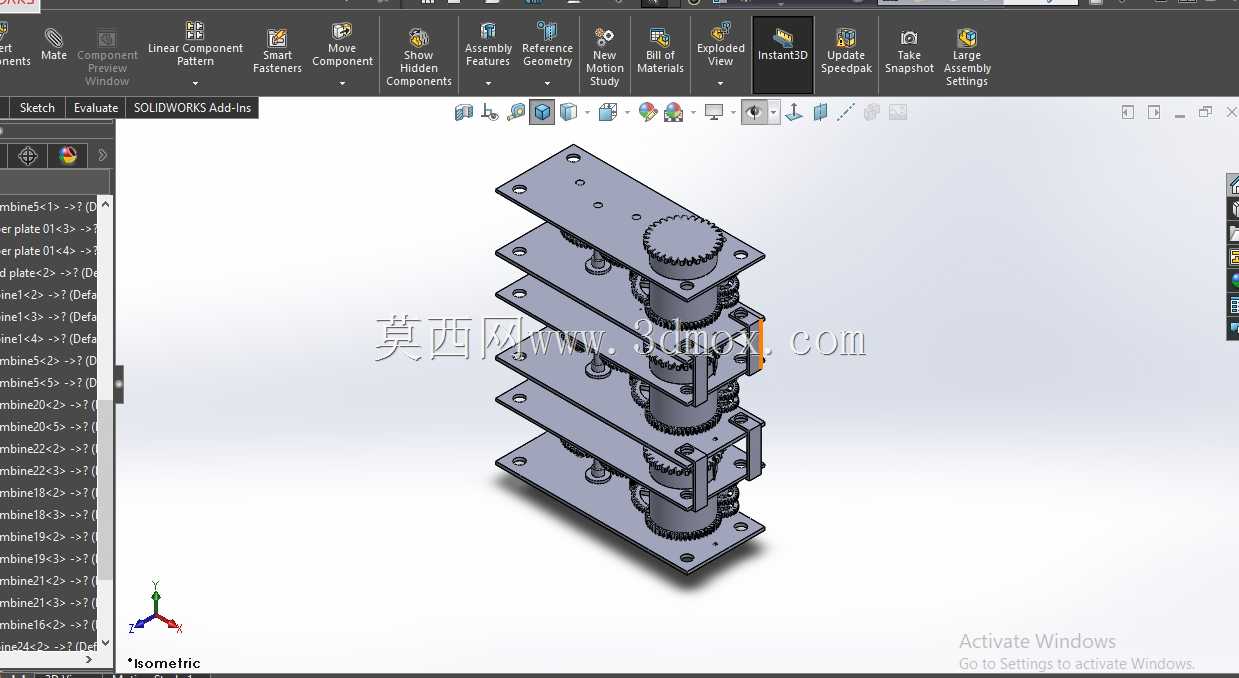
Task: Select tree item 'mbine21<2>'
Action: click(x=48, y=581)
